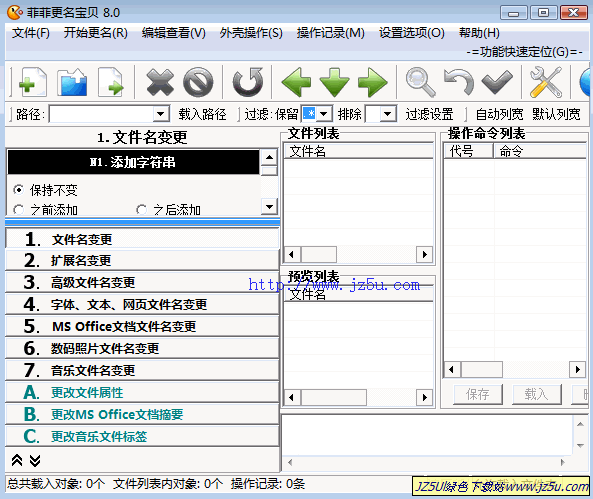Viewport: 593px width, 499px height.
Task: Open the 外壳操作(S) menu
Action: point(251,33)
